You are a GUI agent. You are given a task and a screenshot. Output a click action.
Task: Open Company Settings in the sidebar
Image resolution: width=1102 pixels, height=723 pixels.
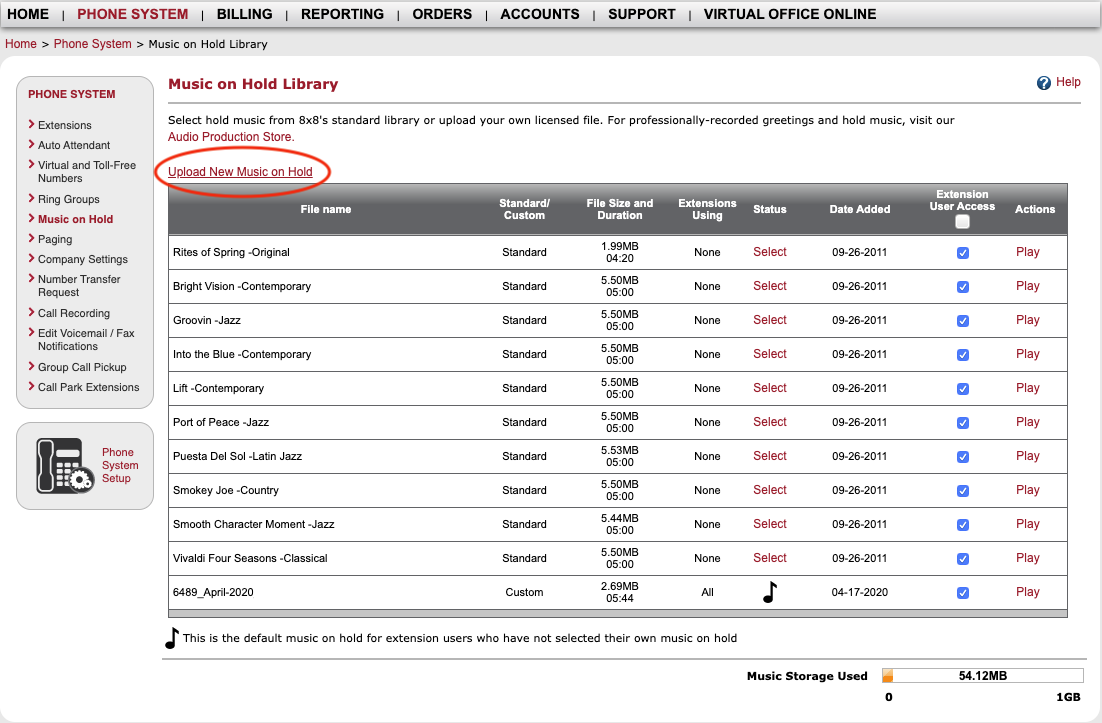click(x=83, y=259)
